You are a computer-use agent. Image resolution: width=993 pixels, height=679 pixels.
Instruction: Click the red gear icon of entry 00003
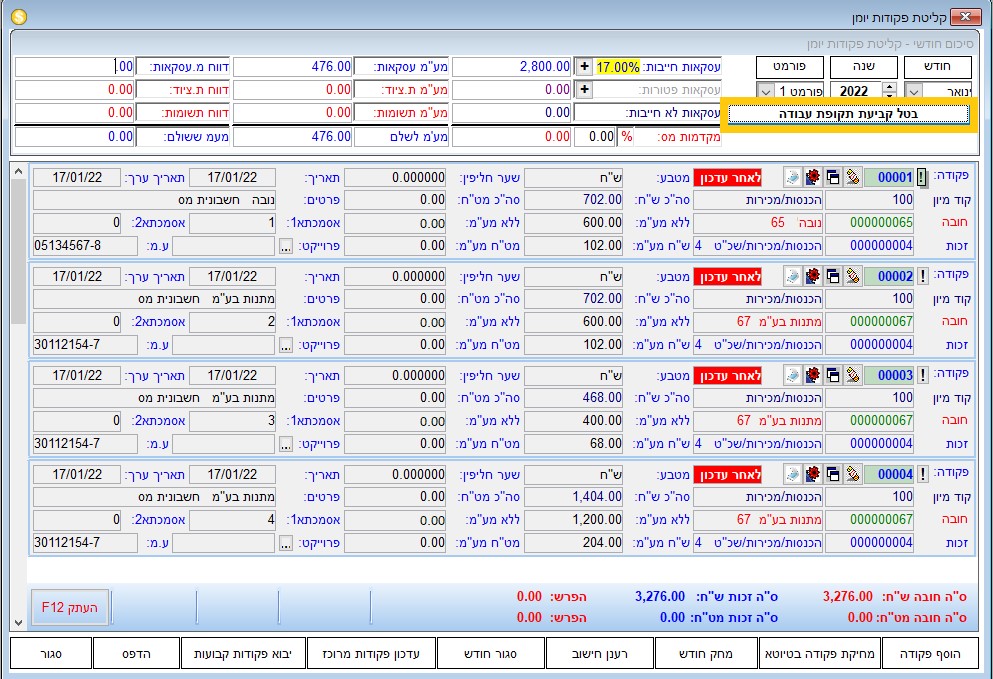813,375
